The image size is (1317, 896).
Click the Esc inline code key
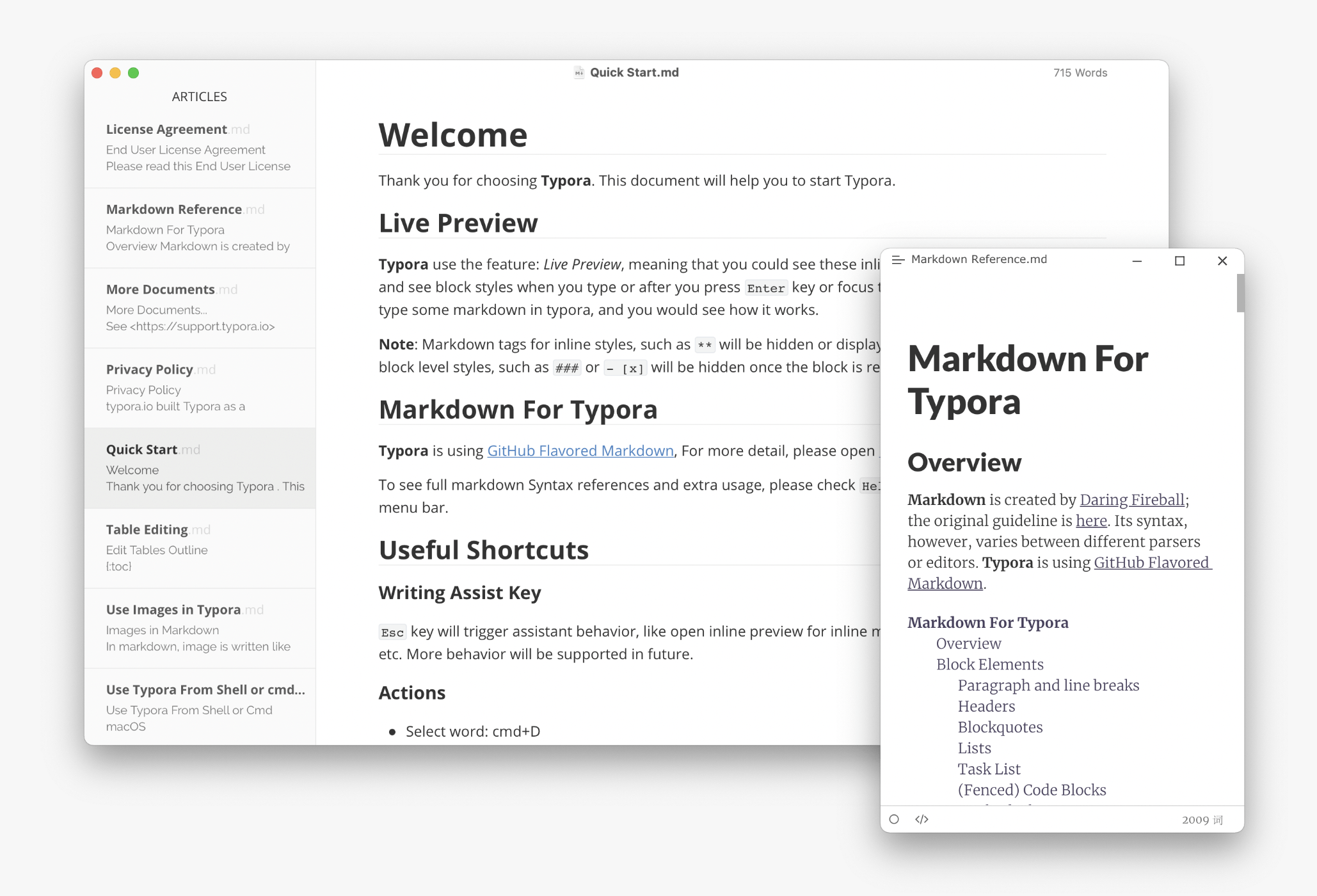[392, 632]
